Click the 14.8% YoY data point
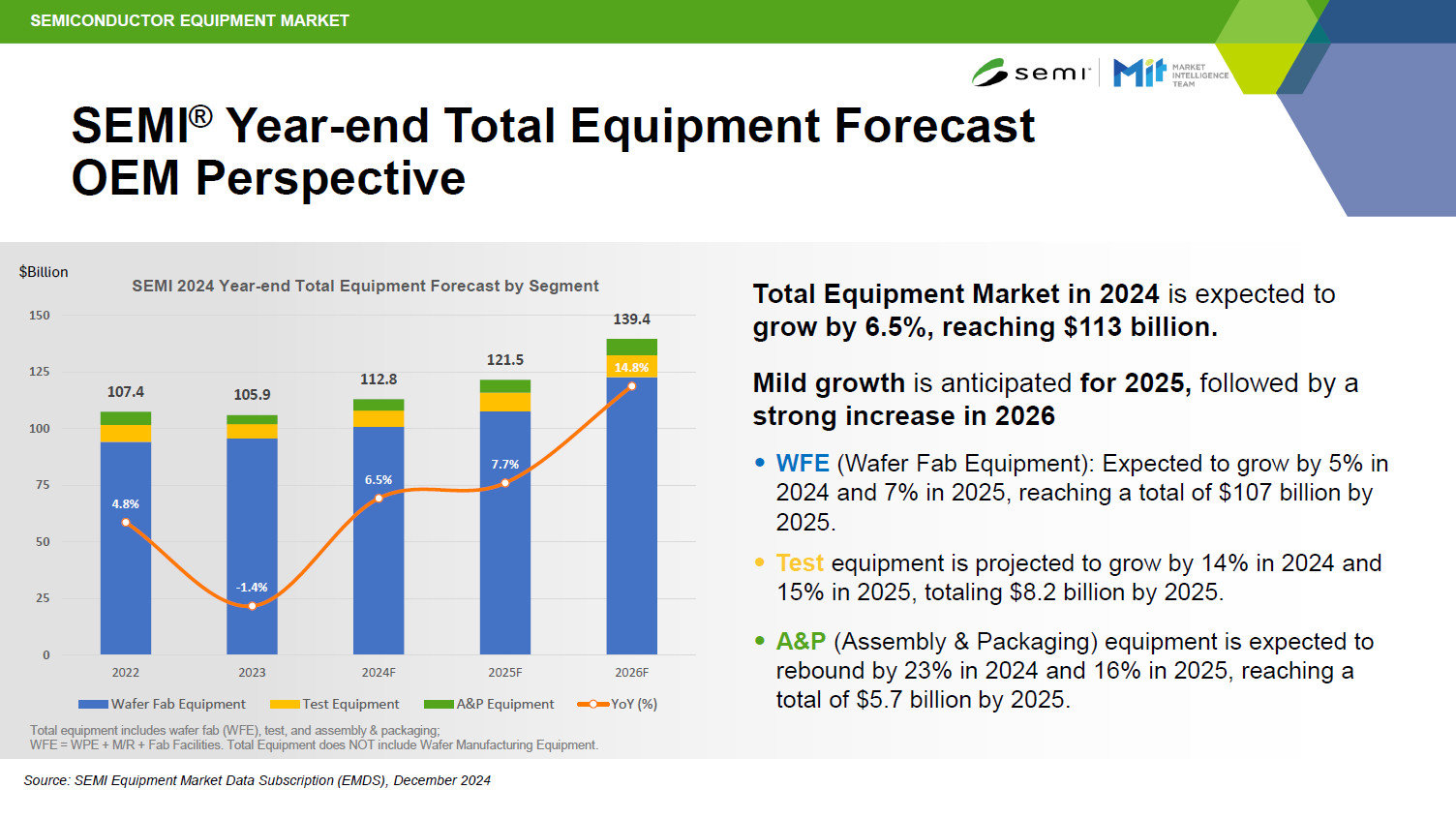The width and height of the screenshot is (1456, 819). (x=632, y=386)
